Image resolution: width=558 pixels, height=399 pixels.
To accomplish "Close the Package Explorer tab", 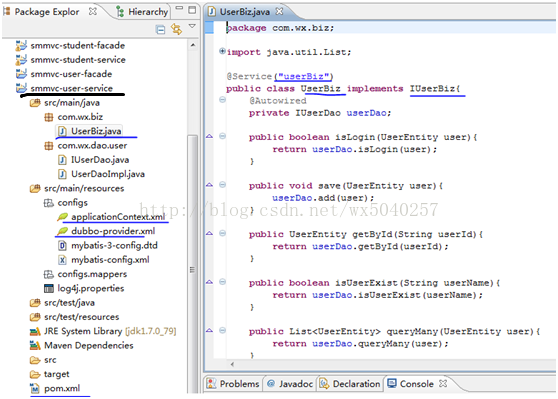I will coord(93,11).
